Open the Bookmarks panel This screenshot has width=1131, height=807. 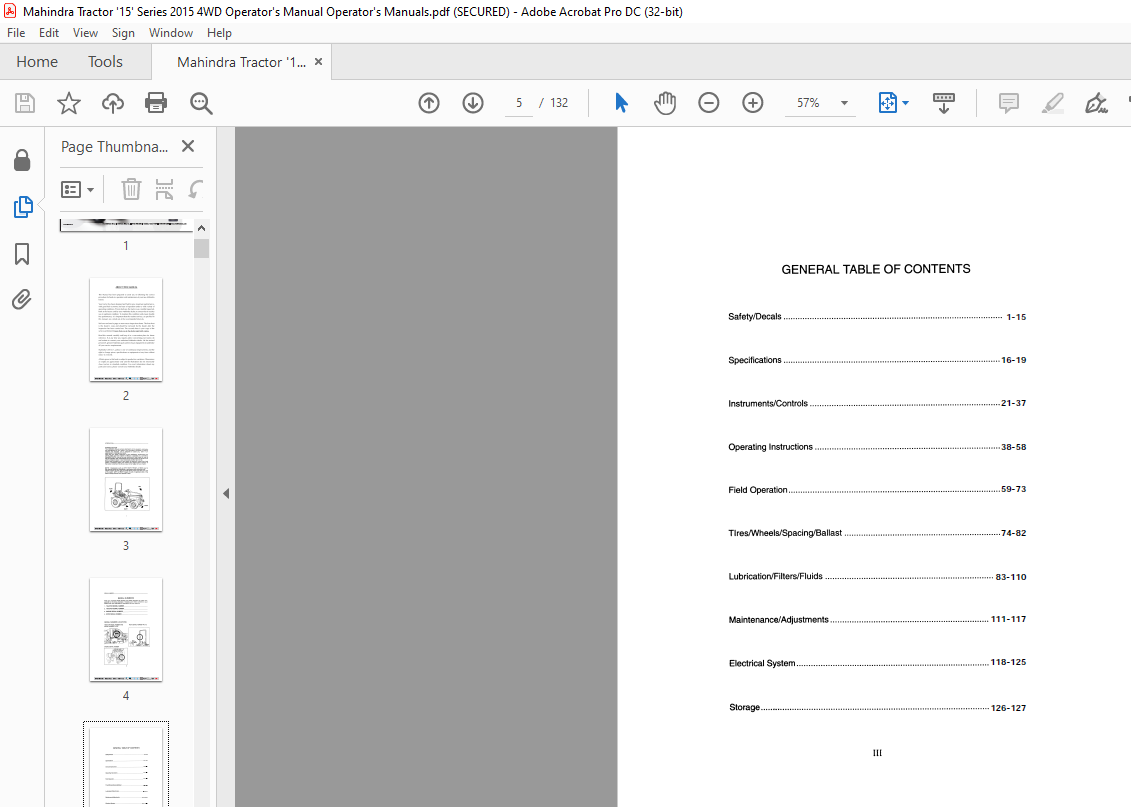click(22, 254)
